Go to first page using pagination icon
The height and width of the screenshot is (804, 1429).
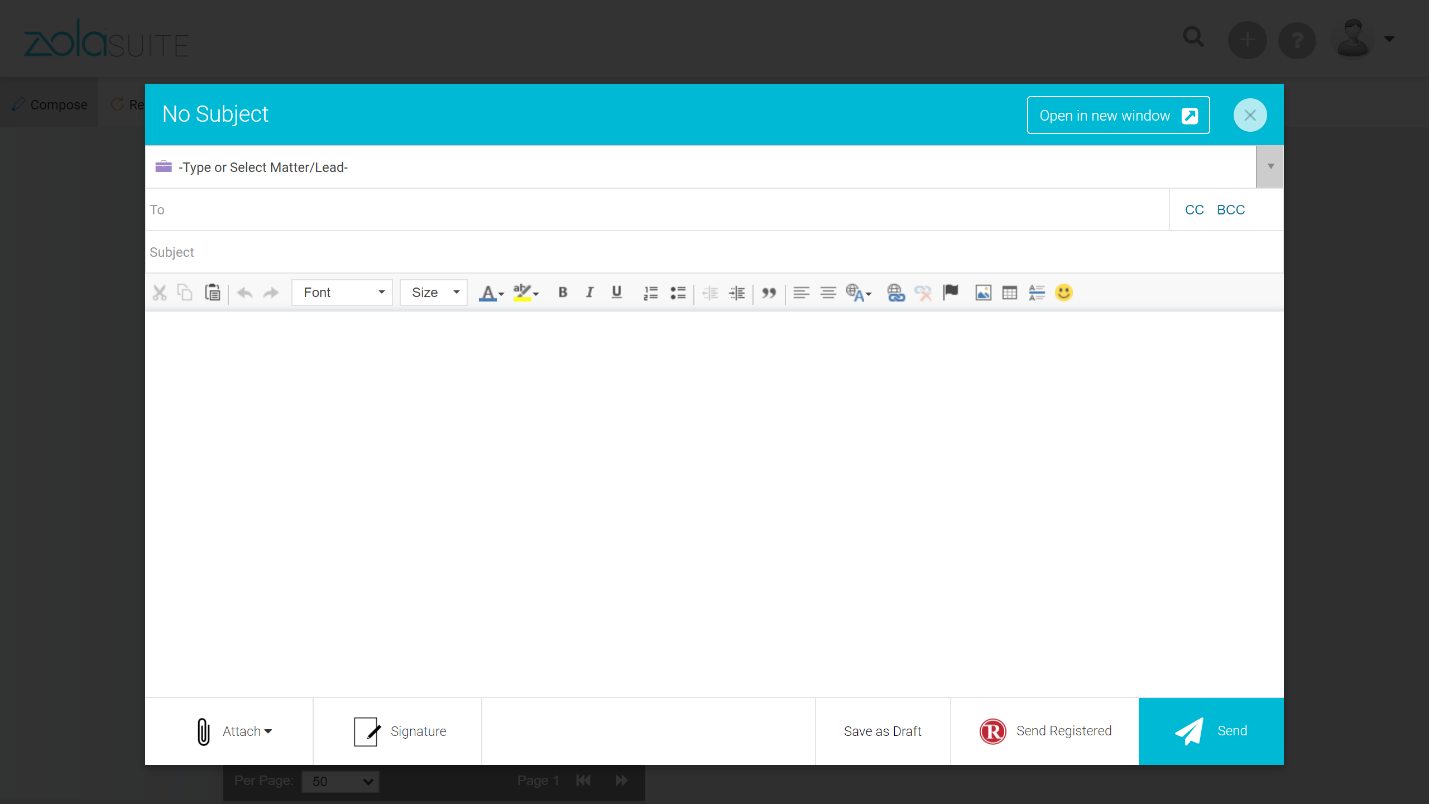583,781
